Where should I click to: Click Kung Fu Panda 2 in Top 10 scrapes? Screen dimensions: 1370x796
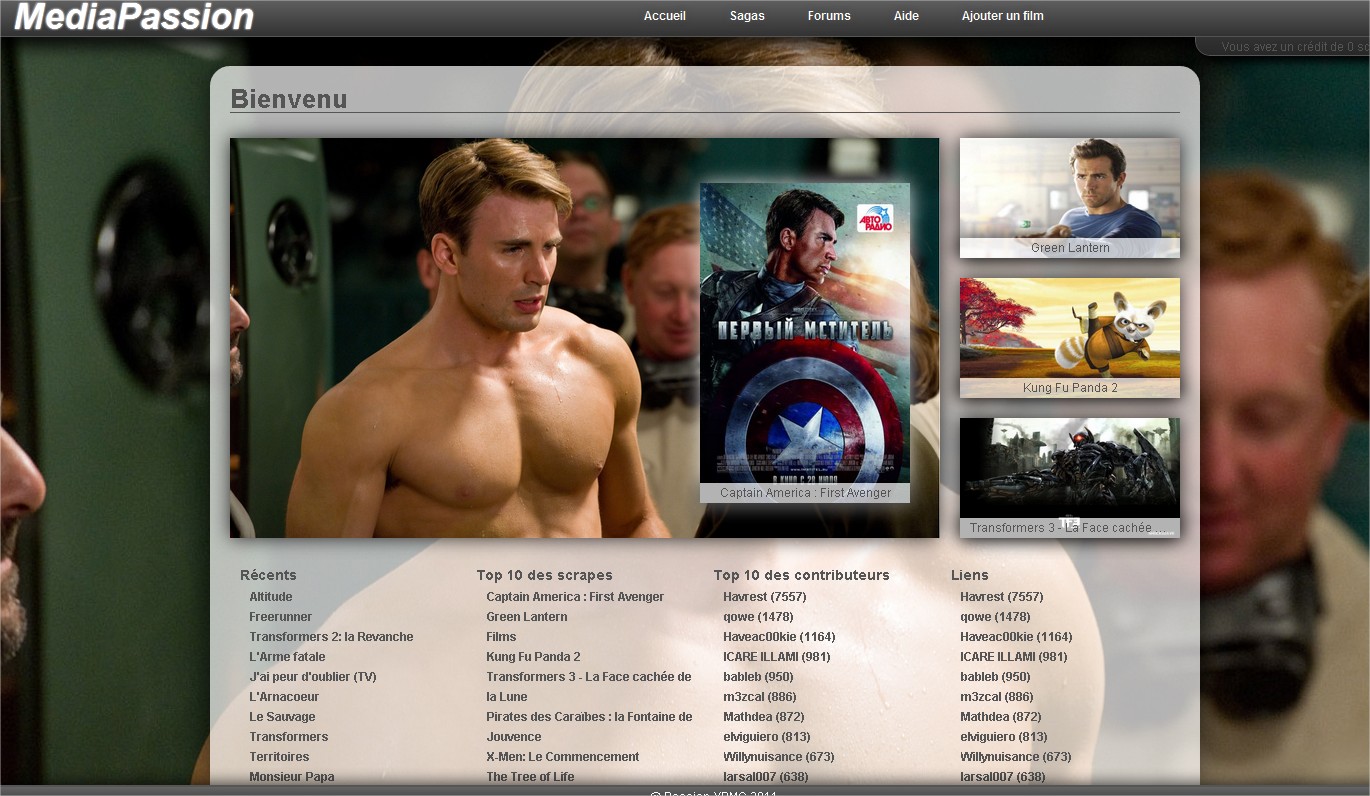pyautogui.click(x=533, y=657)
